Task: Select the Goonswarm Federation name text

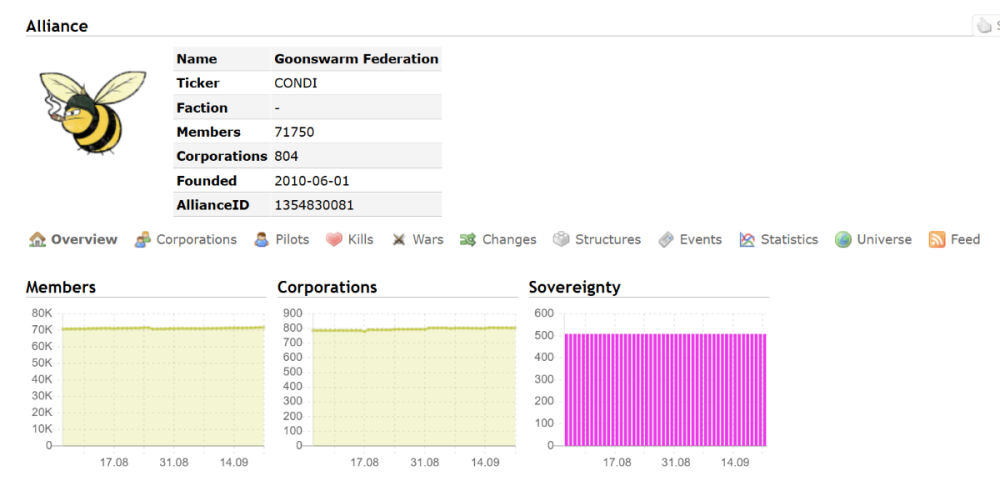Action: (357, 59)
